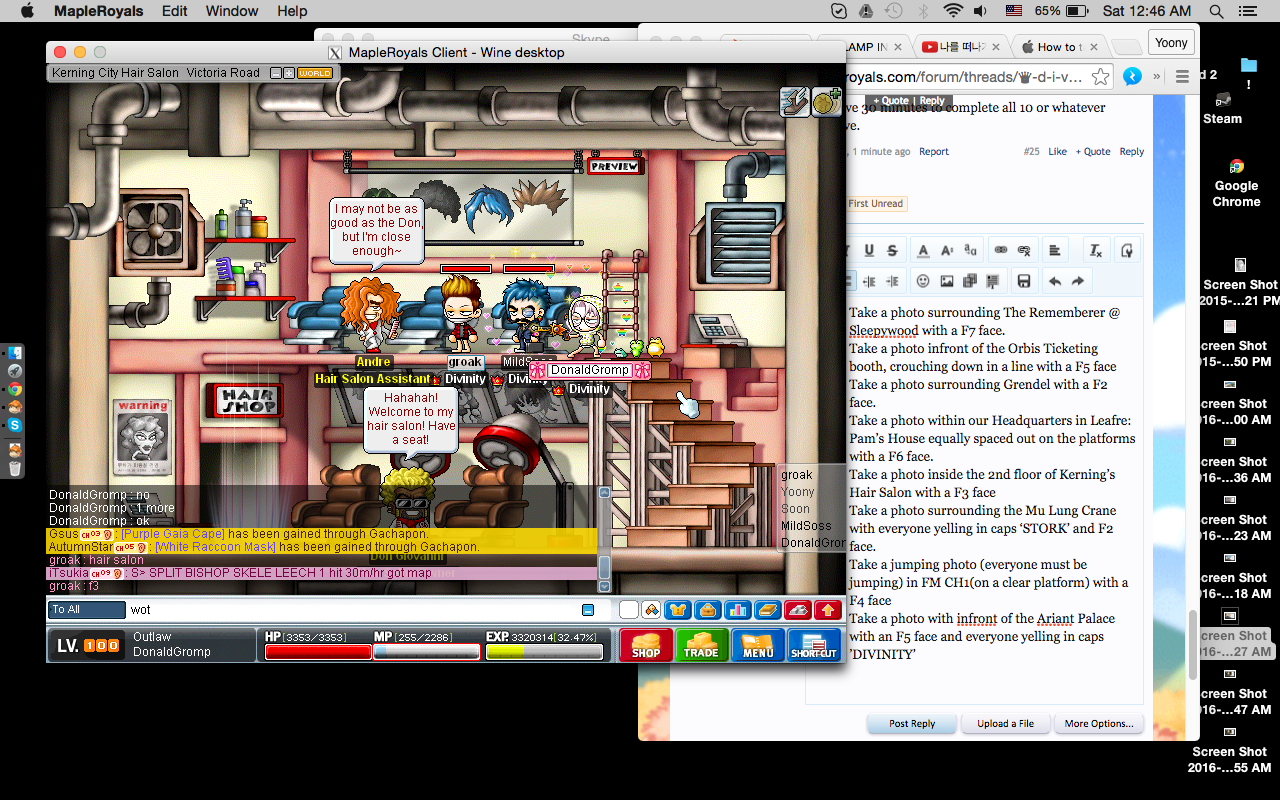
Task: Click the undo arrow in editor
Action: pos(1054,281)
